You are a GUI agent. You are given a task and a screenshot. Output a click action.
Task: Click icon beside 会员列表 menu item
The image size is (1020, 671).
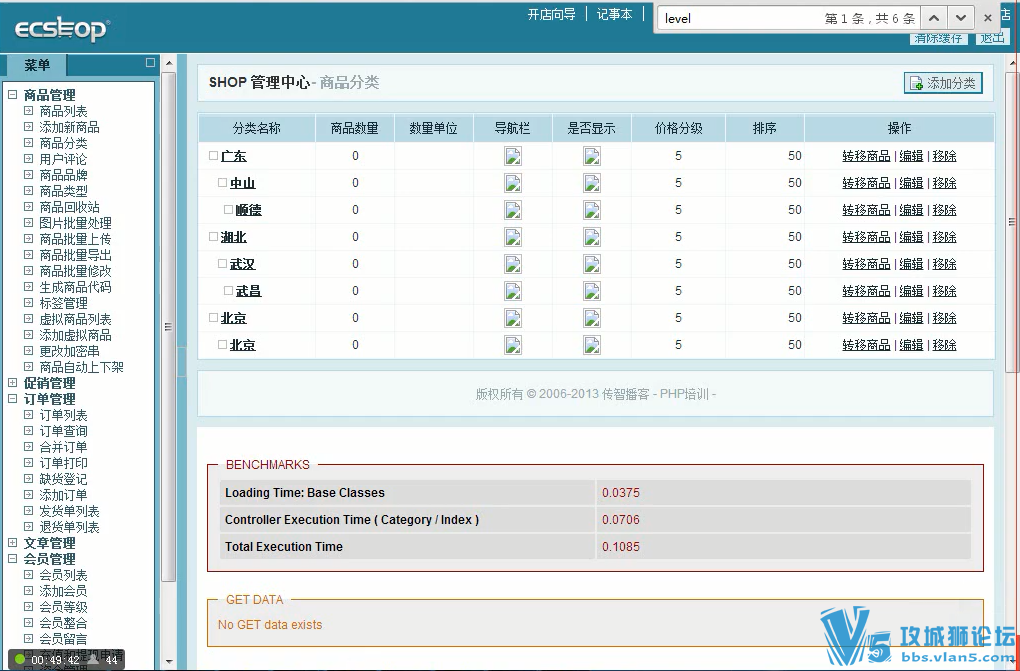tap(28, 575)
